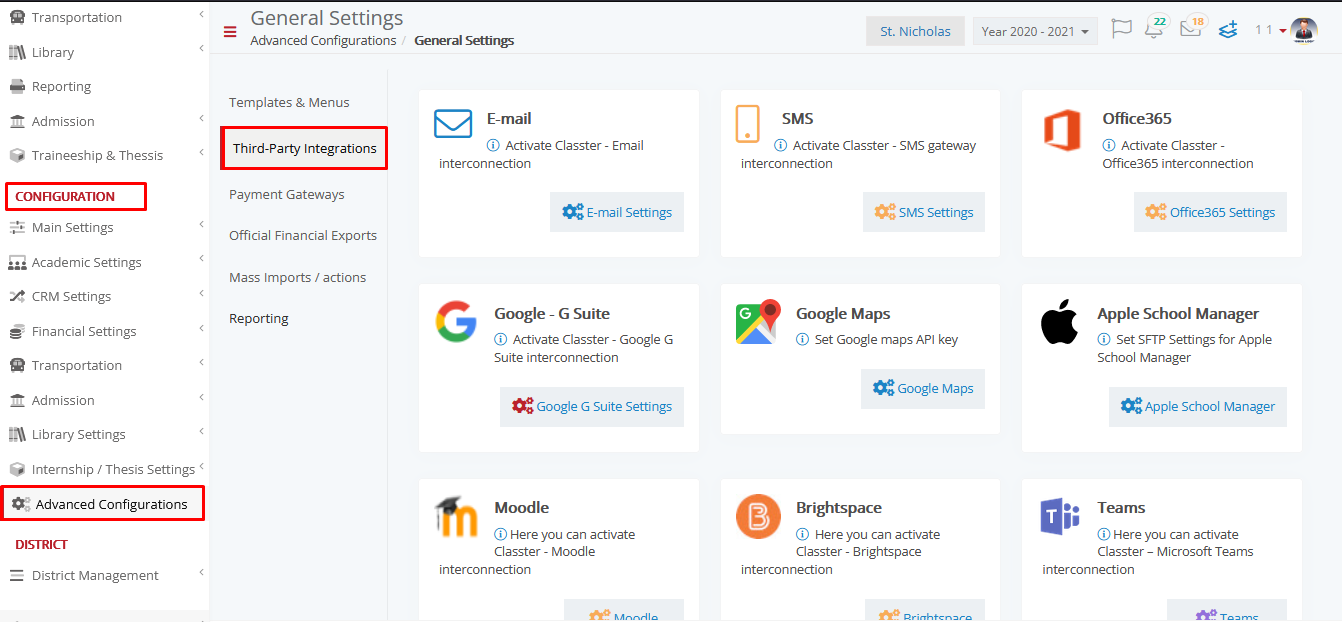Click the Apple School Manager button with gears

(x=1198, y=406)
